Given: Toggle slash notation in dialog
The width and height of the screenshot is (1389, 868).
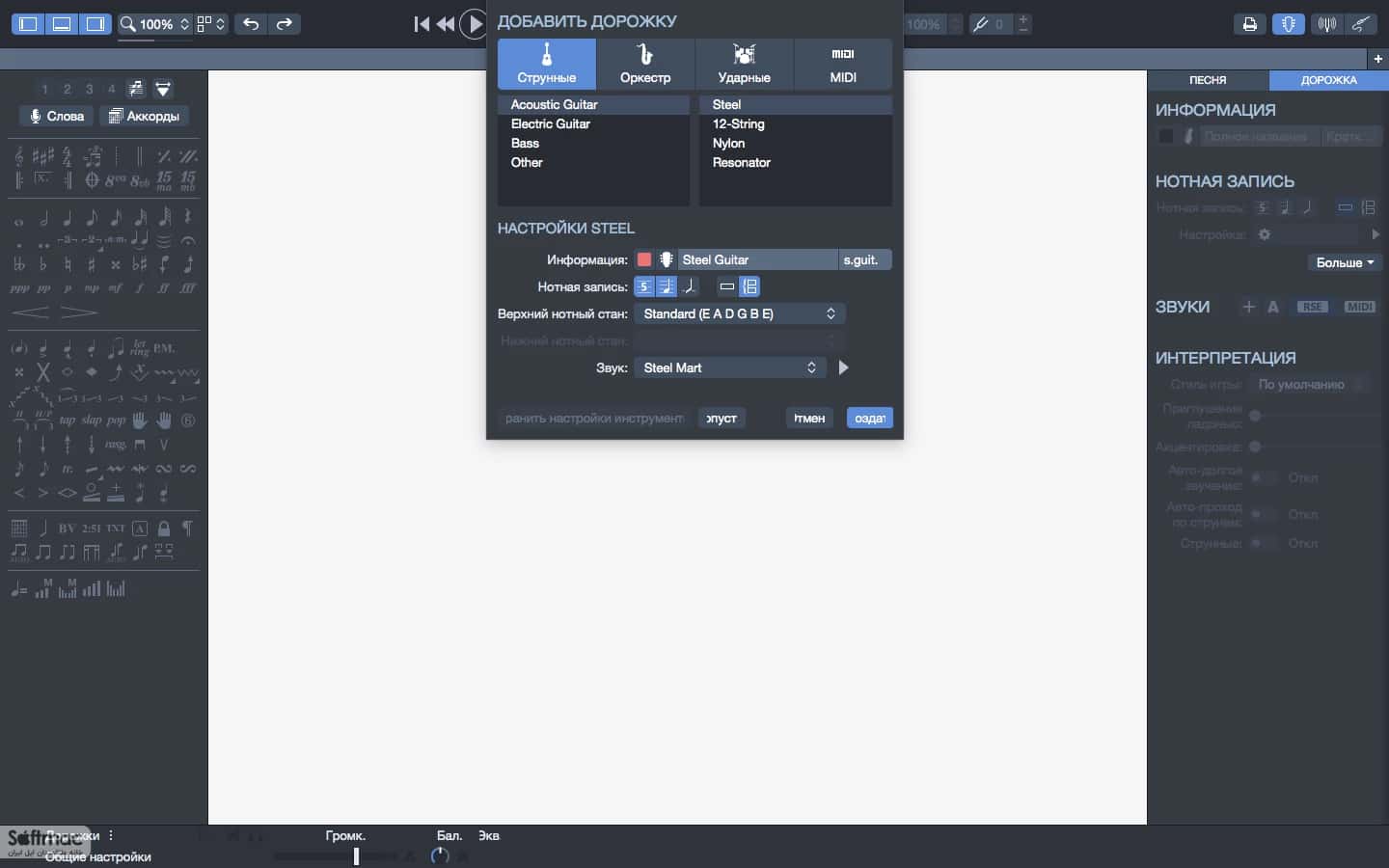Looking at the screenshot, I should [x=689, y=286].
